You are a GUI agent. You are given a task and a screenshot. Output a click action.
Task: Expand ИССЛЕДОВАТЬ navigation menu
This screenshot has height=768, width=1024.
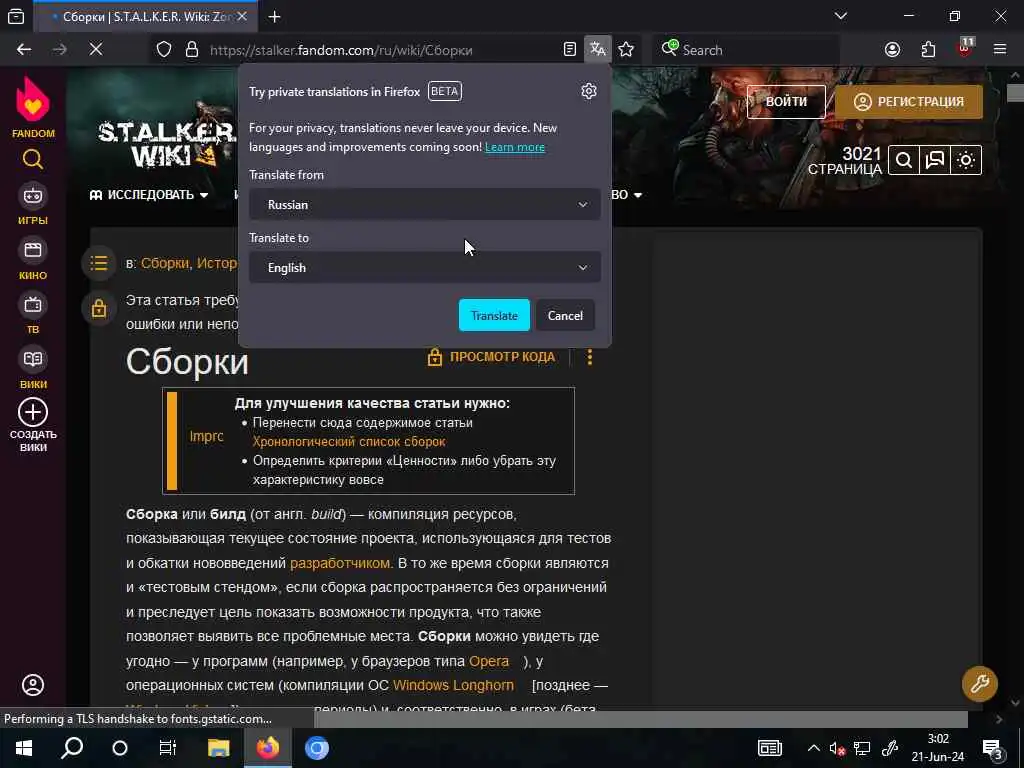pos(149,195)
